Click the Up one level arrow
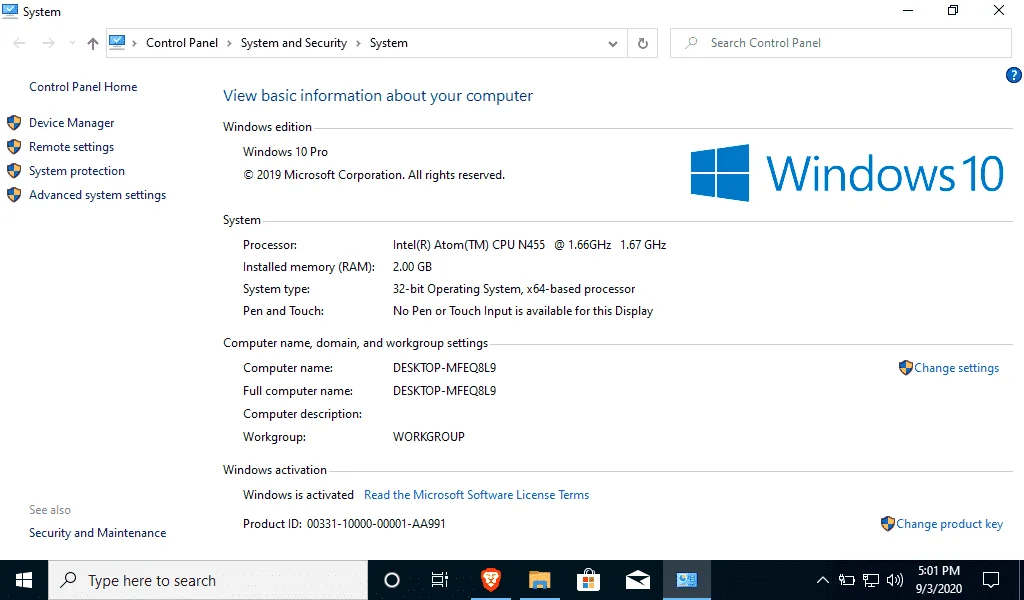Image resolution: width=1024 pixels, height=600 pixels. coord(93,44)
